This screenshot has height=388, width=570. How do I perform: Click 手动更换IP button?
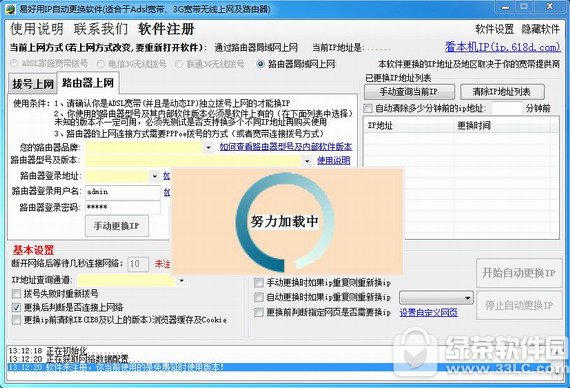click(x=117, y=226)
